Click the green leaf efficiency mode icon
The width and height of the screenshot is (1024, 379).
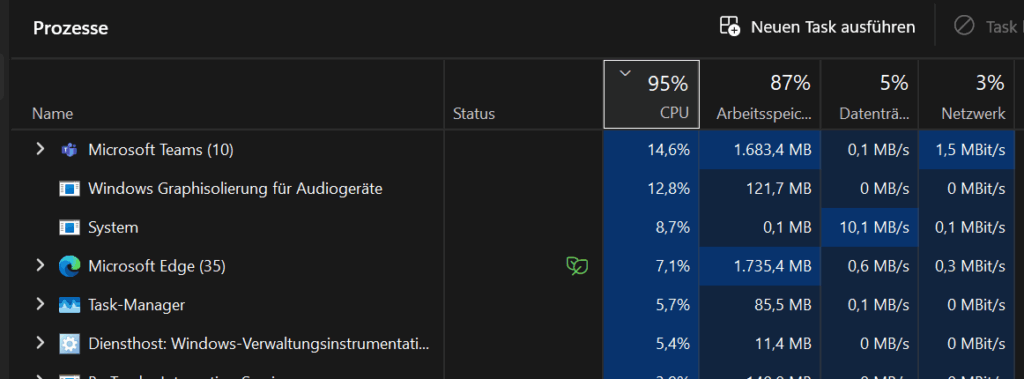pyautogui.click(x=577, y=266)
